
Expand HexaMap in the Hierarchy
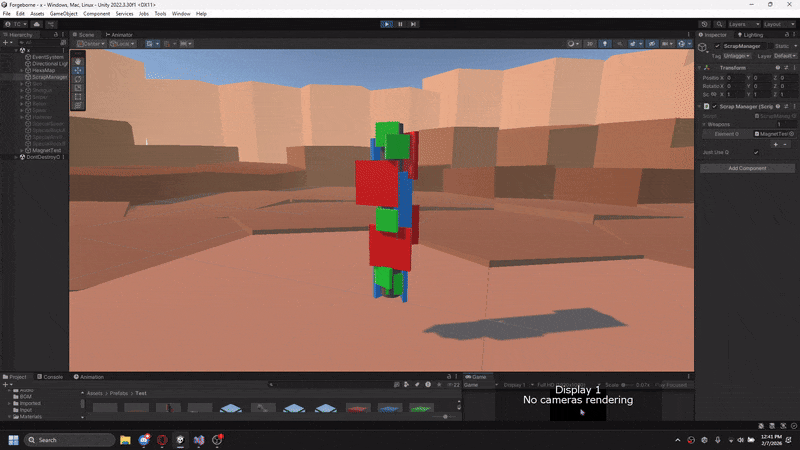[x=22, y=70]
